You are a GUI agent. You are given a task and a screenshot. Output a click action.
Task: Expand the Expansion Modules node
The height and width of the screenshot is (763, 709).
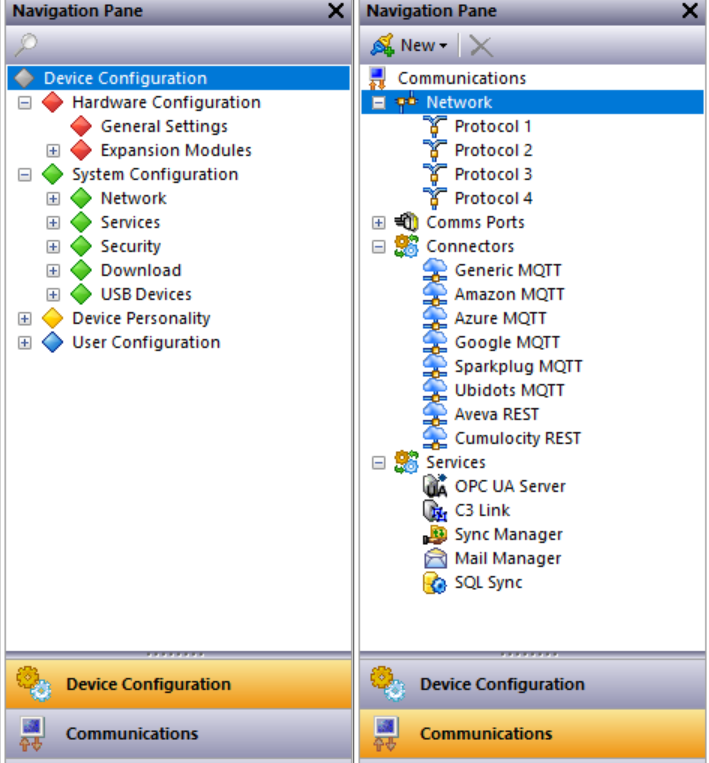[x=54, y=151]
